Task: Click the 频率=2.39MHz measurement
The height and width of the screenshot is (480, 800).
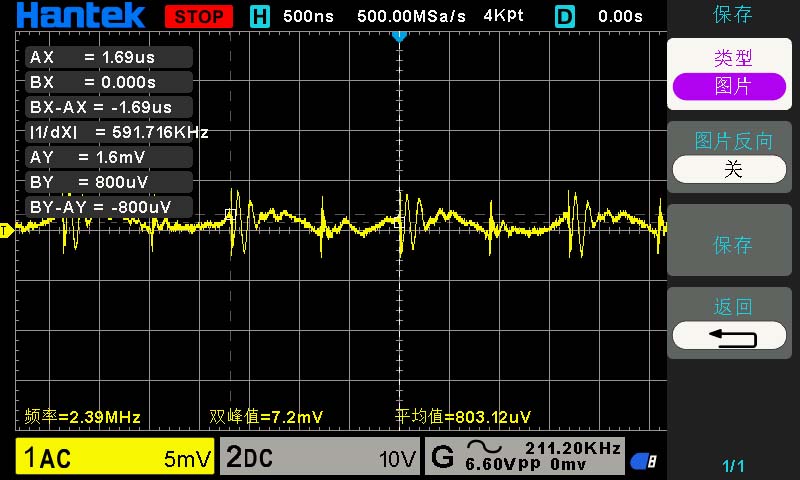Action: pyautogui.click(x=83, y=417)
